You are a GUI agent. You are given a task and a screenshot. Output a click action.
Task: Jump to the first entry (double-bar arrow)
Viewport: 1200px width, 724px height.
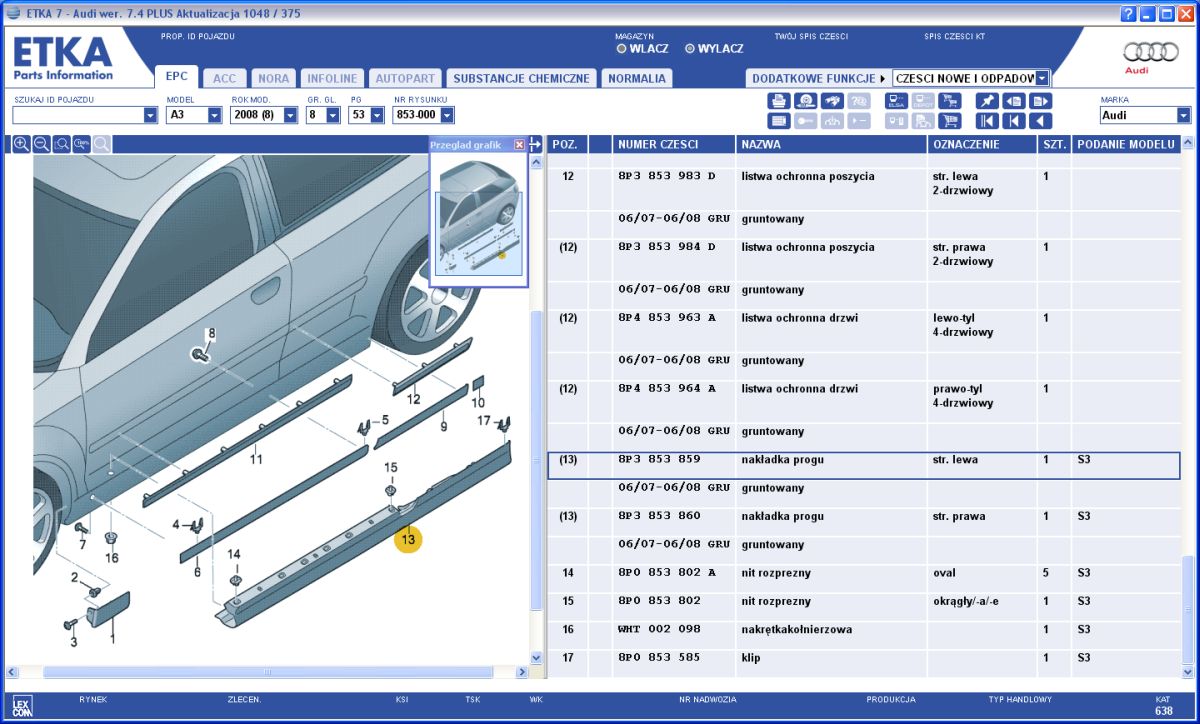[987, 121]
